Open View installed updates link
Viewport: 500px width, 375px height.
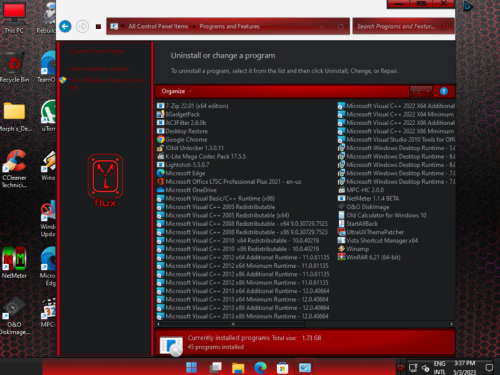click(x=99, y=69)
